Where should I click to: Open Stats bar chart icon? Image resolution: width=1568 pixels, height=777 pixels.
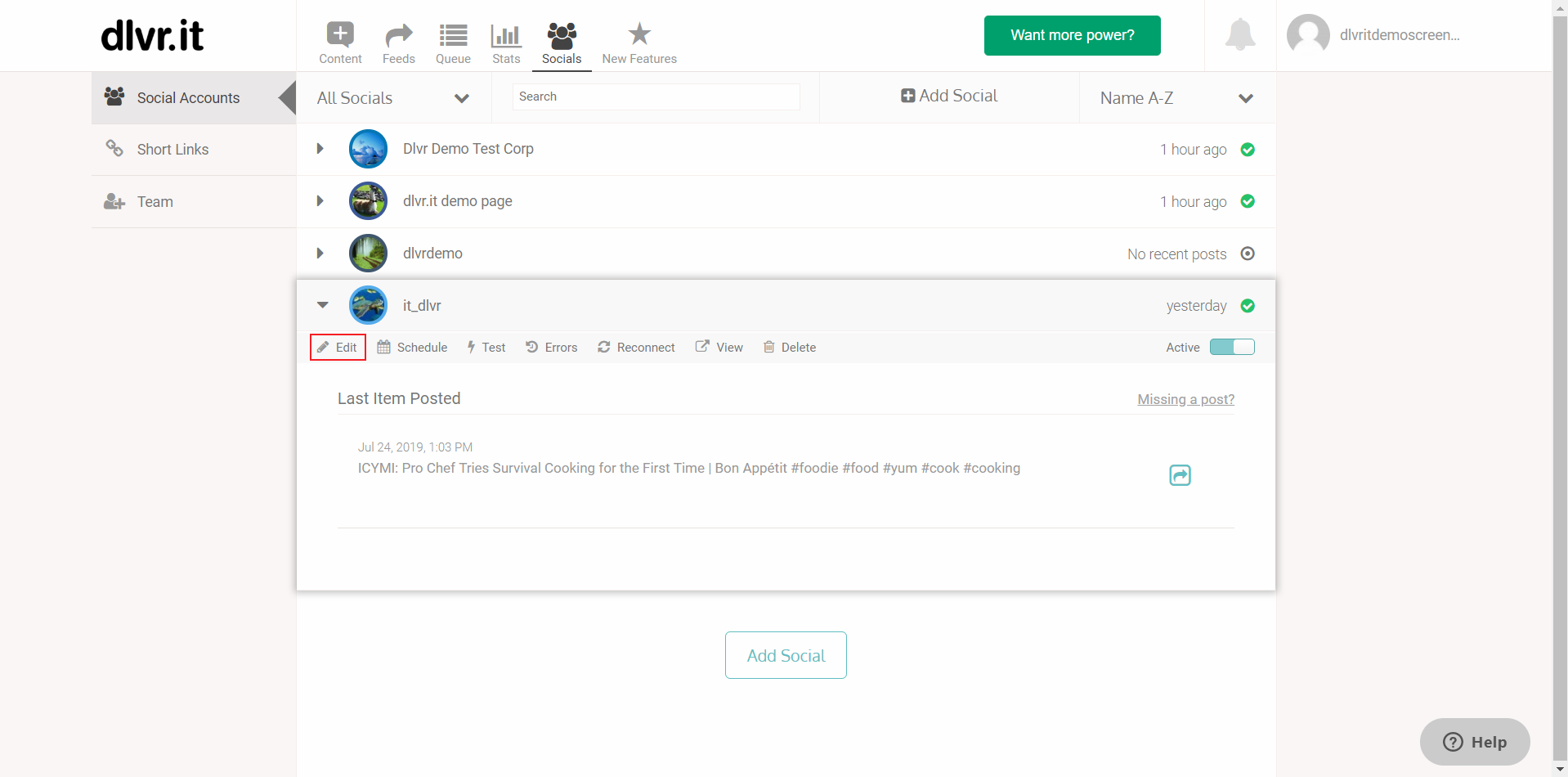tap(506, 34)
